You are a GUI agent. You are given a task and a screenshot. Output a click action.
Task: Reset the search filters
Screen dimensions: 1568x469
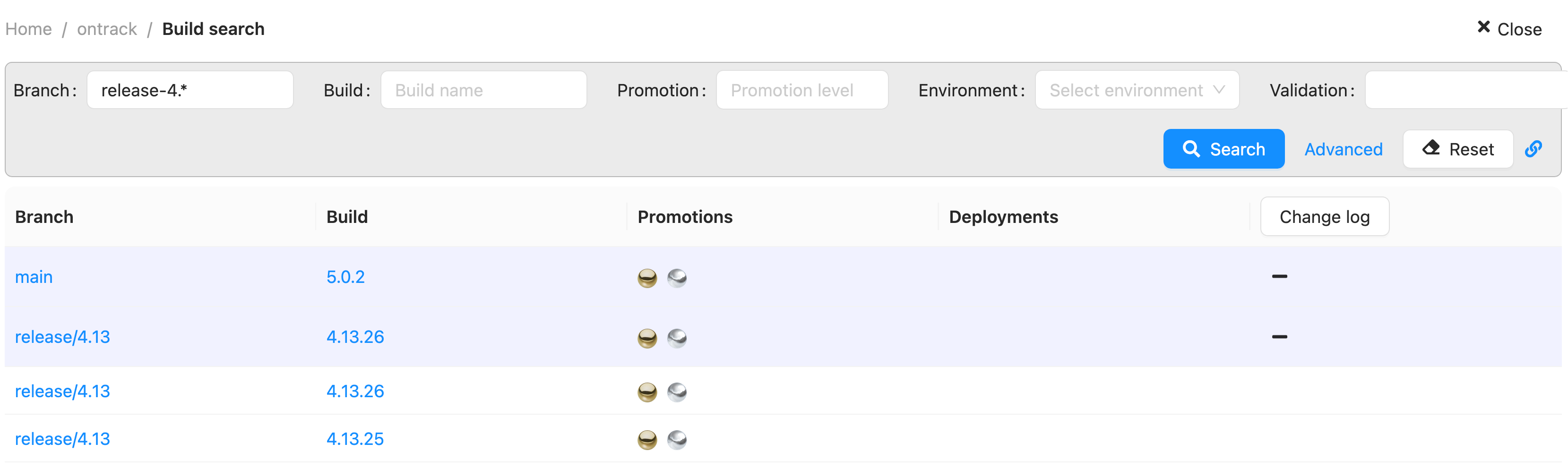[1458, 149]
